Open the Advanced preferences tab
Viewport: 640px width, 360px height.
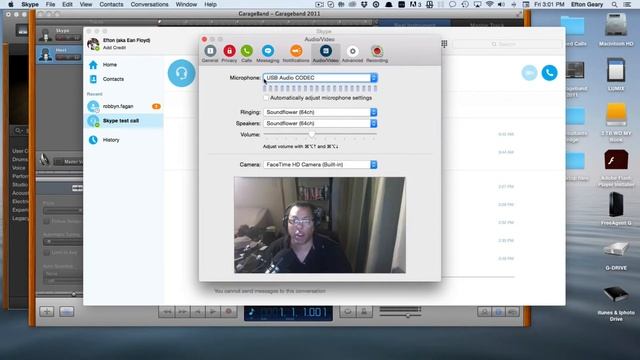coord(352,53)
